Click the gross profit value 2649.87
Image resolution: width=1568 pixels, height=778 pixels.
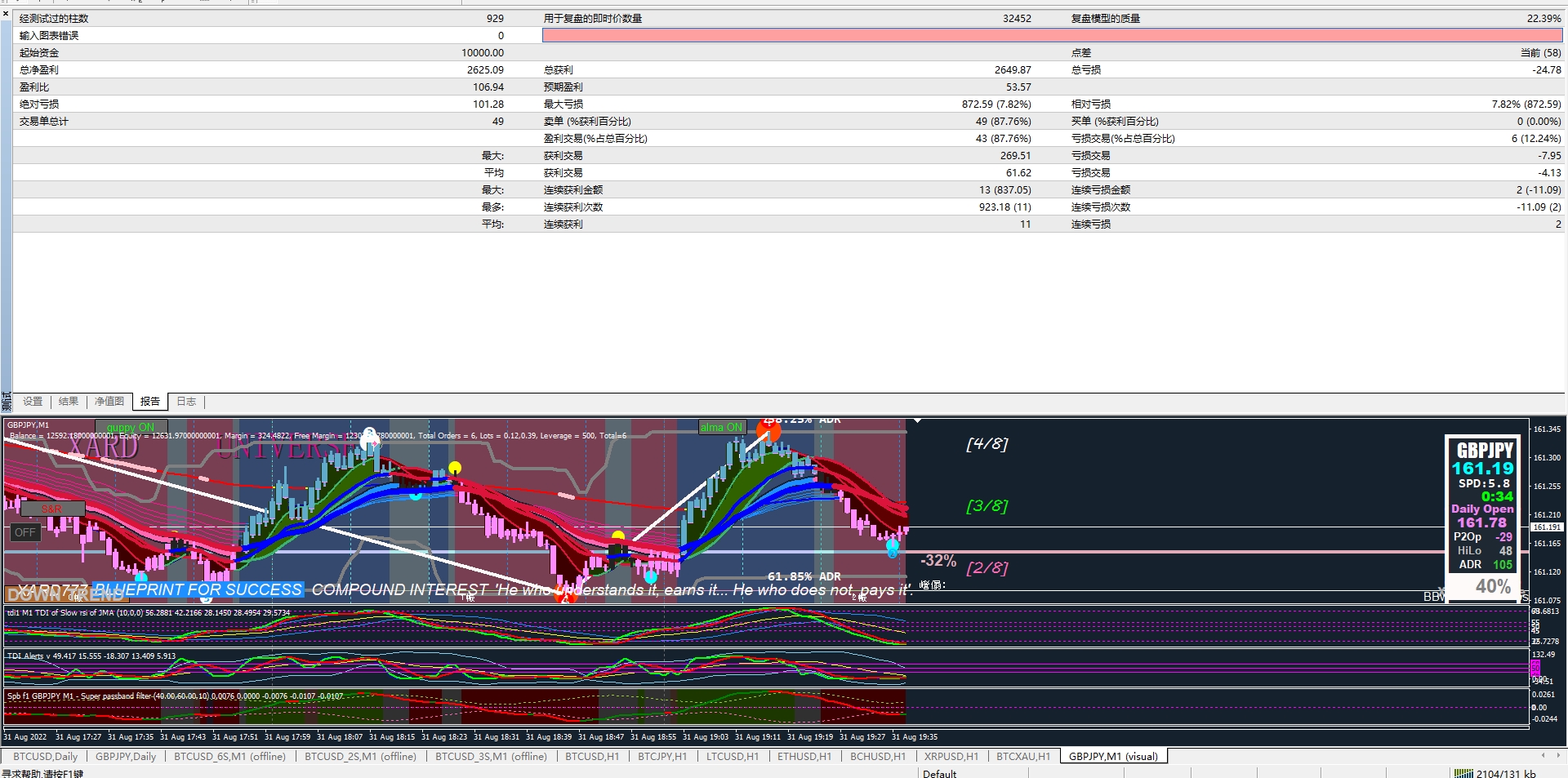coord(1013,69)
